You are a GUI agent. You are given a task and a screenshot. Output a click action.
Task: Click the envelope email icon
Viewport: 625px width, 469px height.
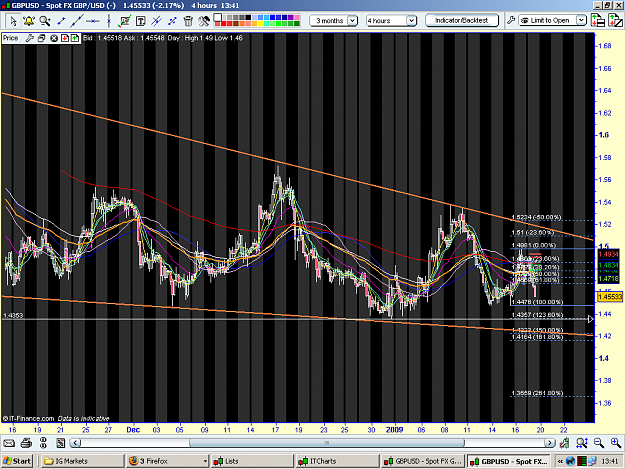9,443
